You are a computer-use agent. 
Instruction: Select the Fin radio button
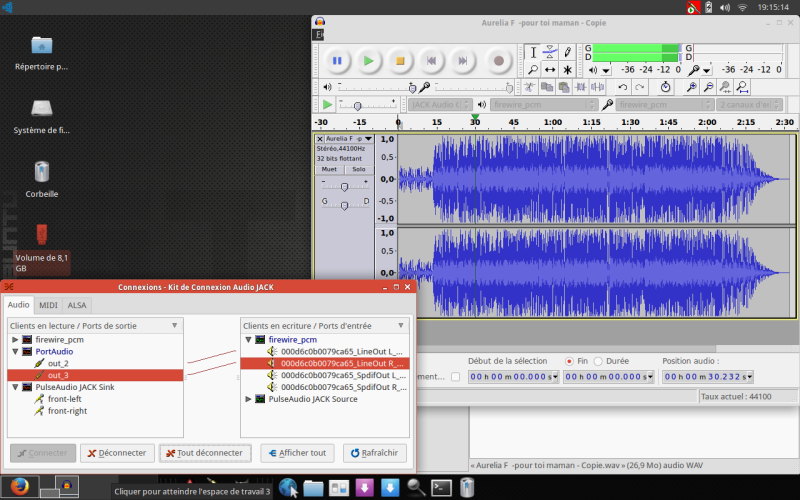click(x=569, y=361)
